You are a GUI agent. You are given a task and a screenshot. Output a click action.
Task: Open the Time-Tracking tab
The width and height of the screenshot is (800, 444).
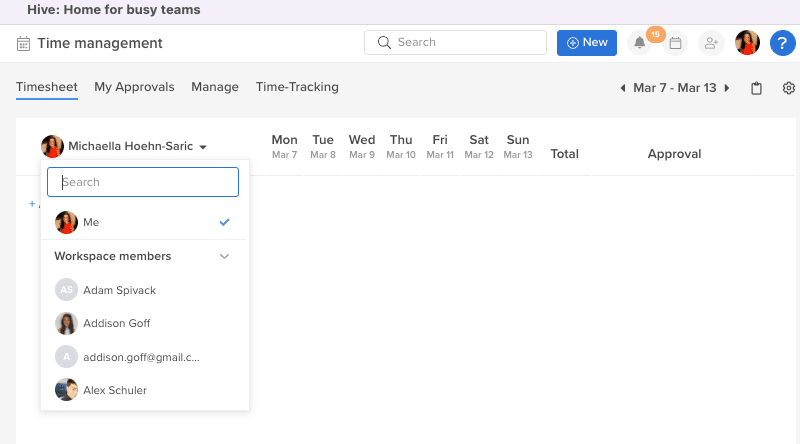tap(297, 87)
